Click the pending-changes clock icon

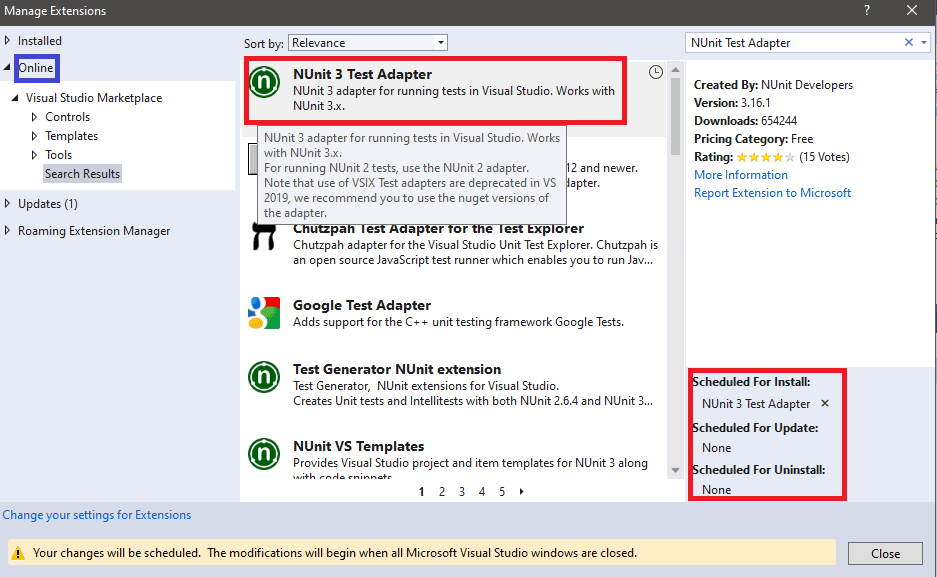655,71
